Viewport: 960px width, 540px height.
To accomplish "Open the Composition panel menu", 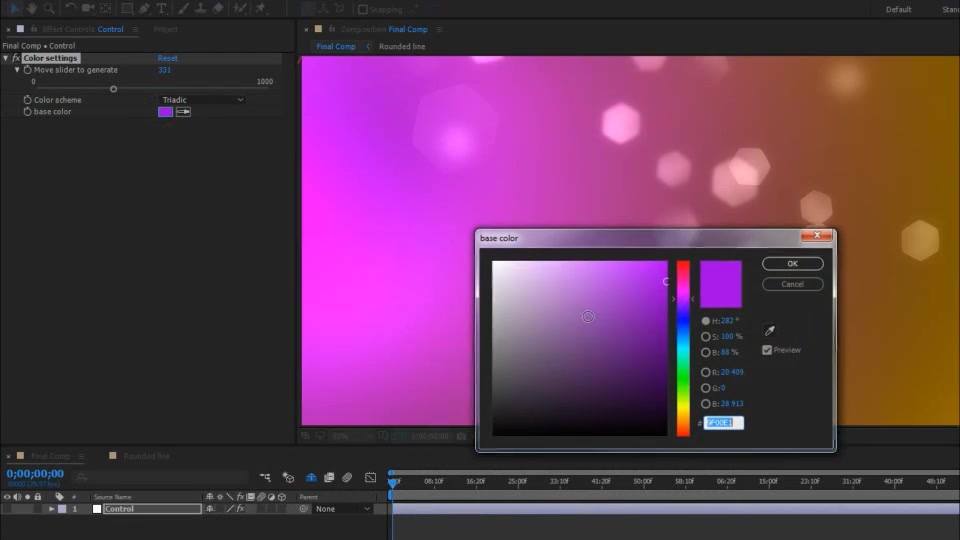I will [x=440, y=29].
